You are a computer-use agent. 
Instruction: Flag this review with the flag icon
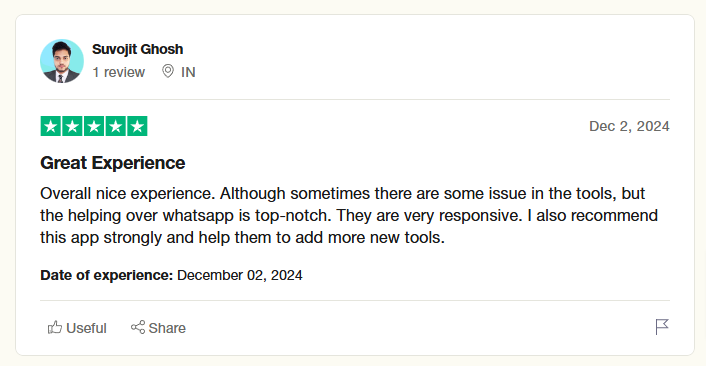tap(662, 327)
